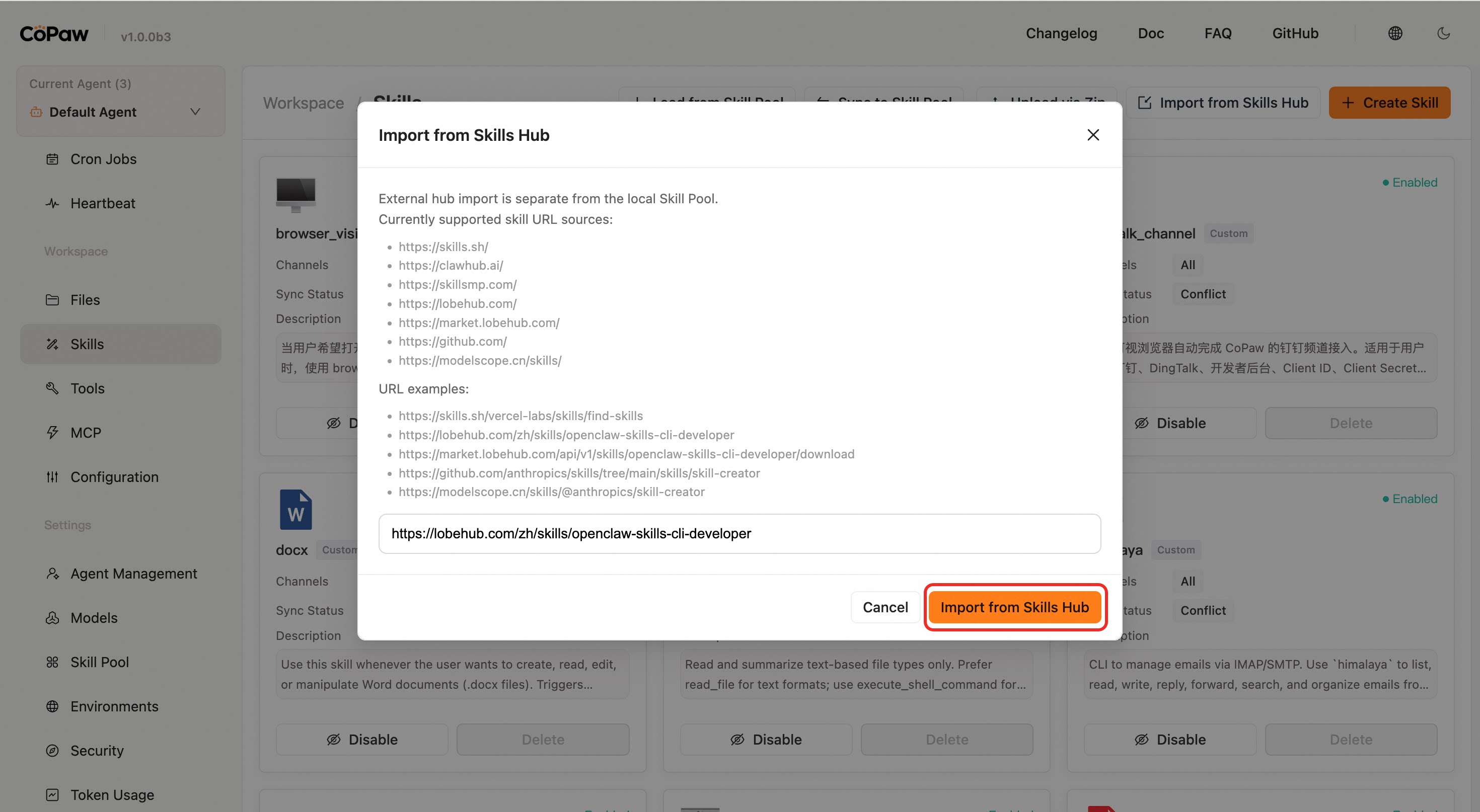Viewport: 1480px width, 812px height.
Task: Open Files section in sidebar
Action: coord(85,300)
